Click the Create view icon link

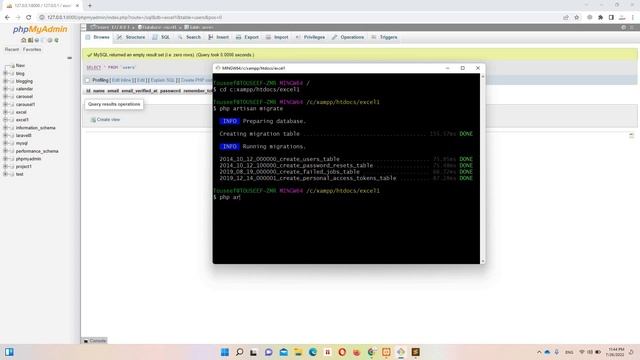pyautogui.click(x=105, y=120)
